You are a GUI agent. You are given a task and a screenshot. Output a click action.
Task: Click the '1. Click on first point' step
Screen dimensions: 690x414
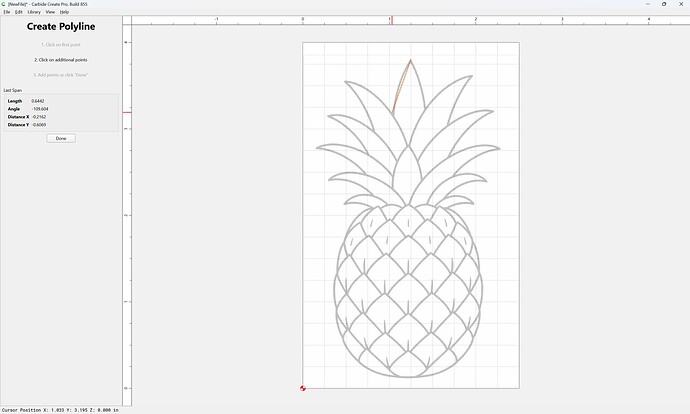(x=61, y=45)
